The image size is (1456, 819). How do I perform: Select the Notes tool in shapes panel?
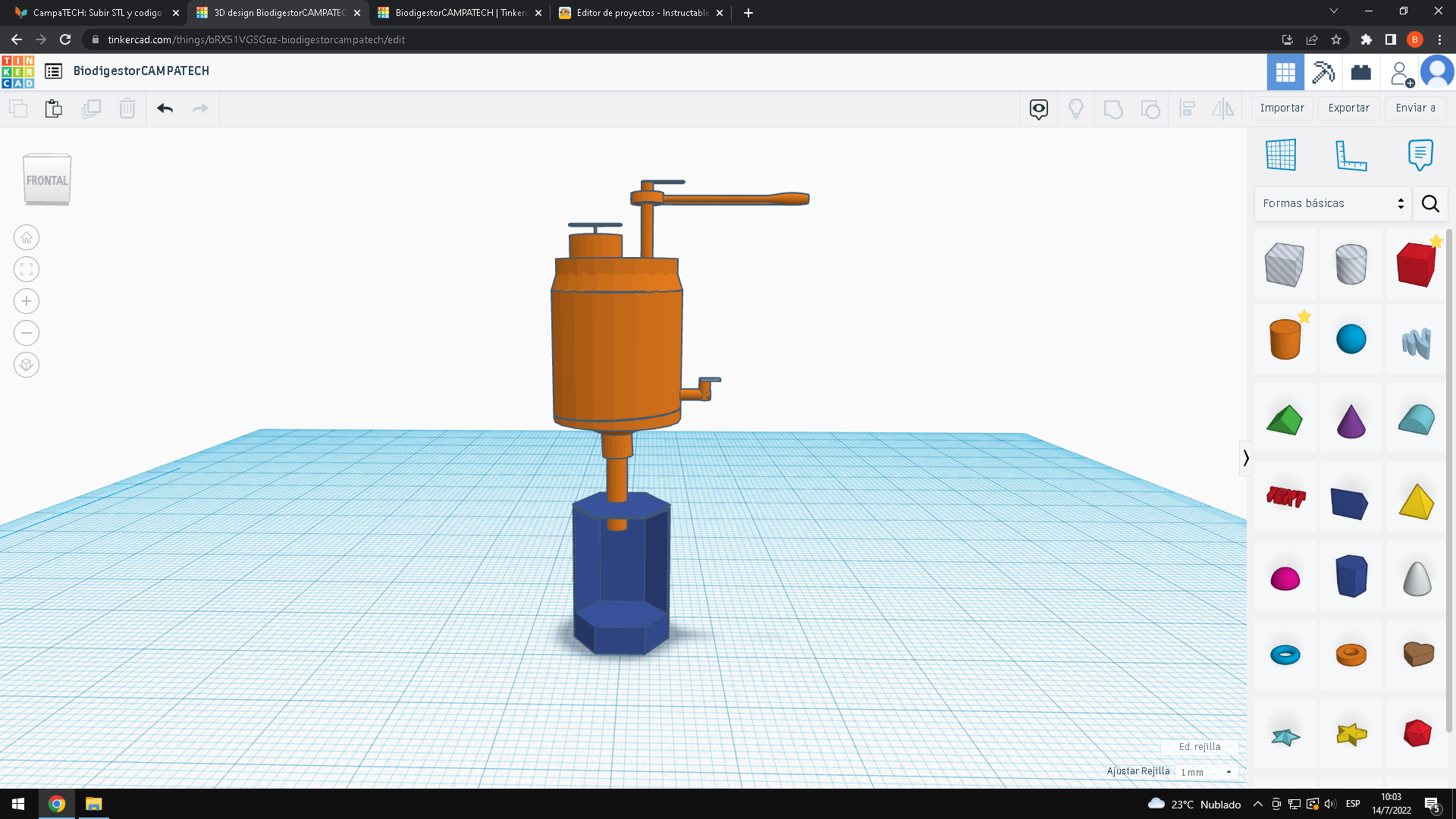[x=1420, y=155]
